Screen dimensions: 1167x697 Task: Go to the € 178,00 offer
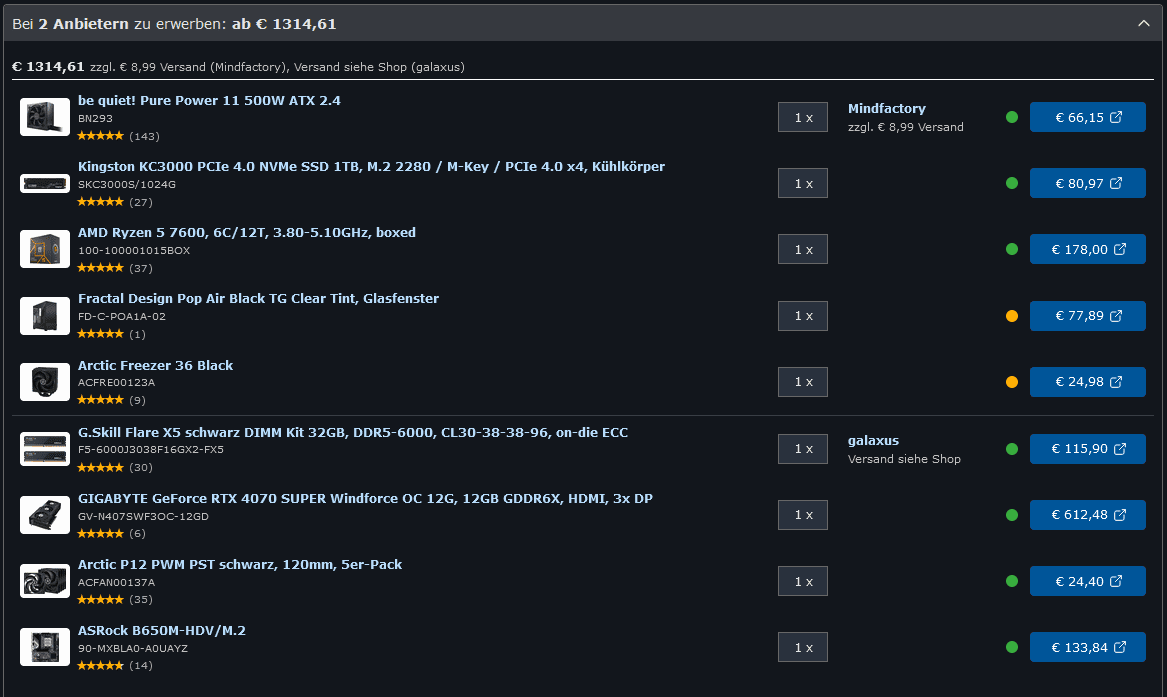1087,249
